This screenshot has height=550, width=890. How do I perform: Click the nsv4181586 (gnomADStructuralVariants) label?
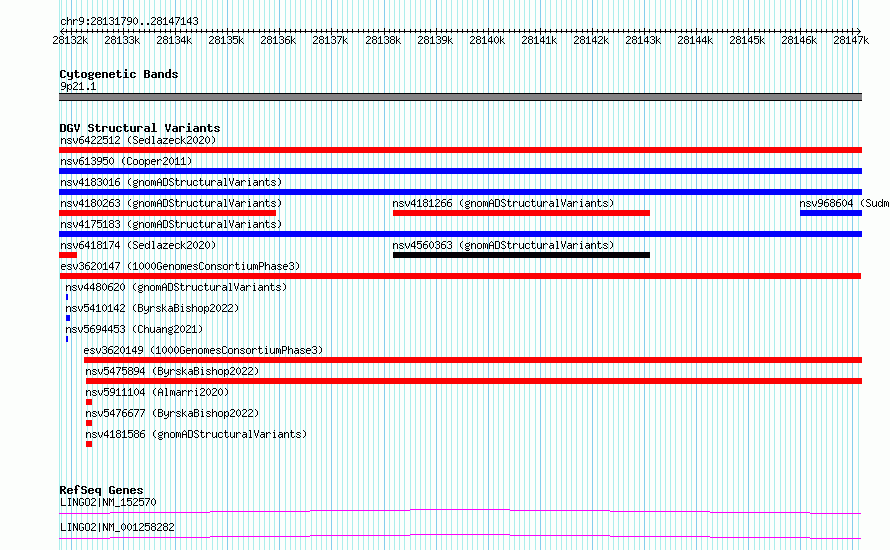click(196, 434)
